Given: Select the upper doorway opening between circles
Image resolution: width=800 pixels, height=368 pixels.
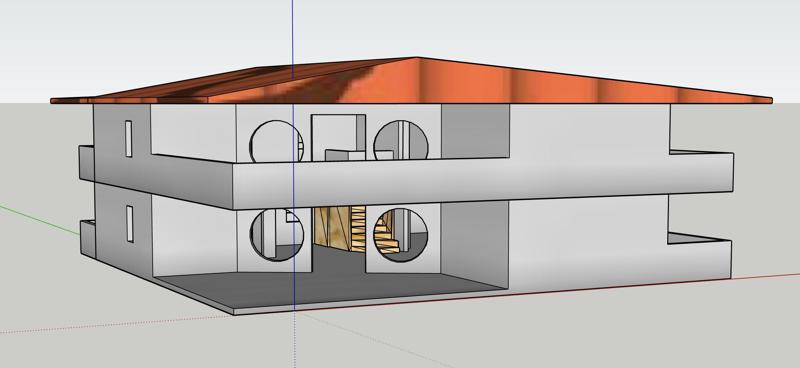Looking at the screenshot, I should 338,137.
